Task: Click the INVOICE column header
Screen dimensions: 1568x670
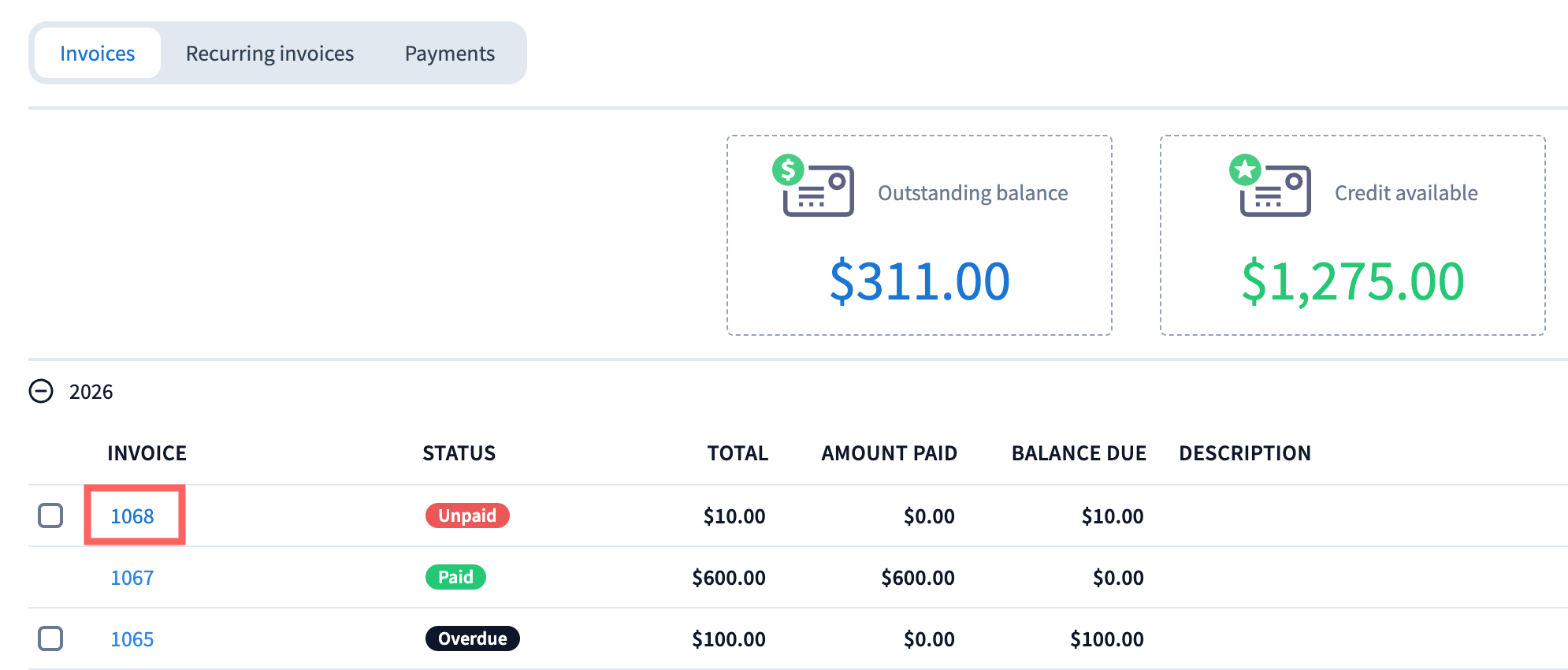Action: pos(147,453)
